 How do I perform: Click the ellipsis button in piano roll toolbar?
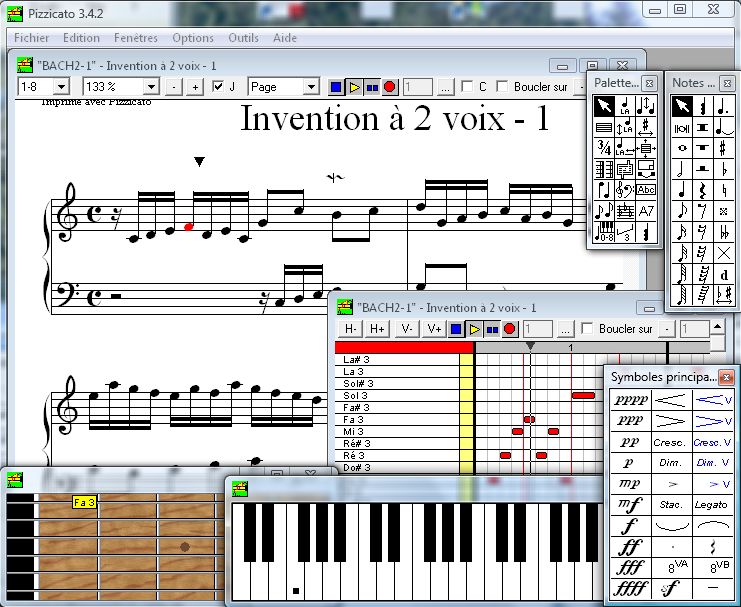[565, 329]
